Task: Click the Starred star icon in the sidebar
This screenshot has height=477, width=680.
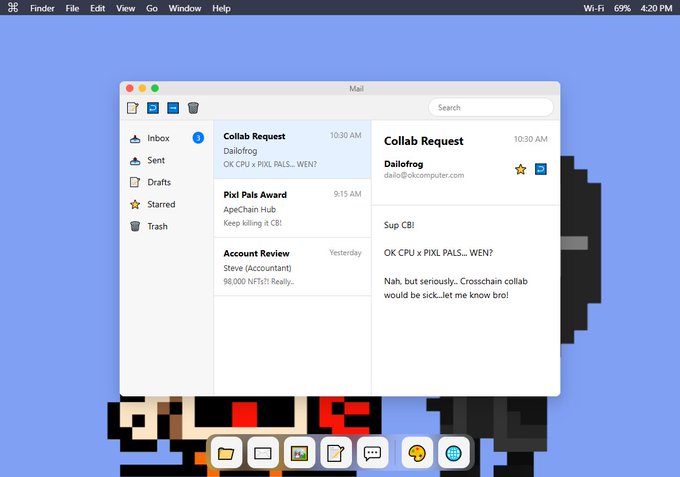Action: 135,204
